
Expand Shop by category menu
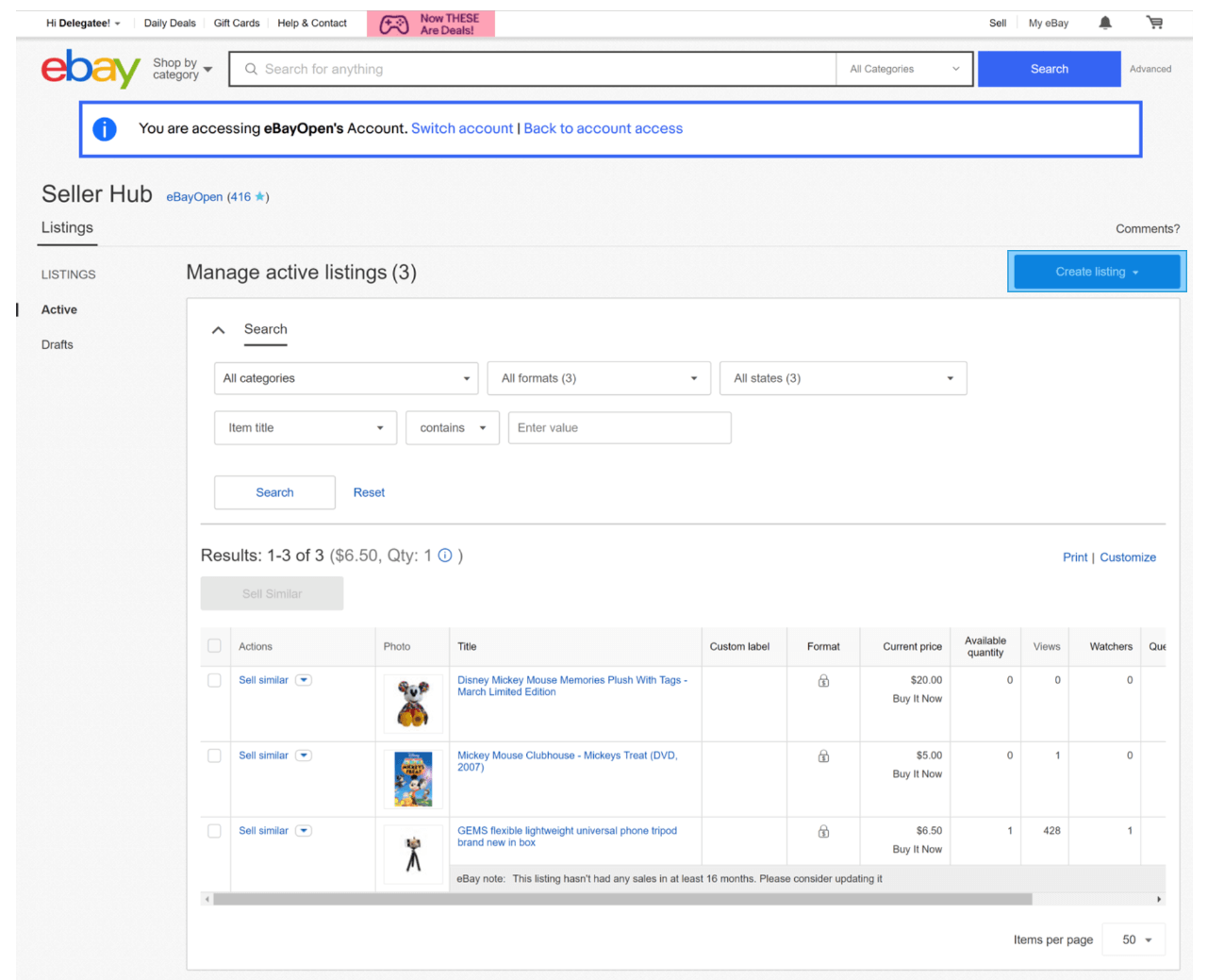tap(182, 69)
